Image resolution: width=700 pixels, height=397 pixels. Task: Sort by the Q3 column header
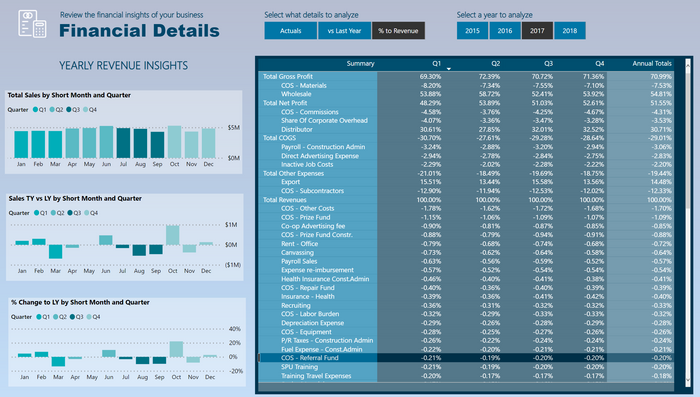[x=548, y=63]
